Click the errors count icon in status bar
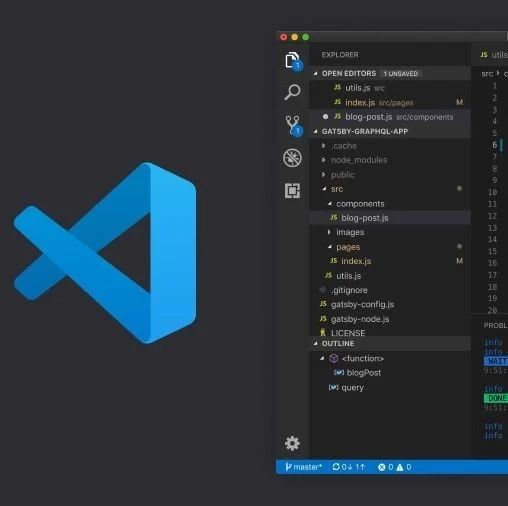 click(382, 467)
